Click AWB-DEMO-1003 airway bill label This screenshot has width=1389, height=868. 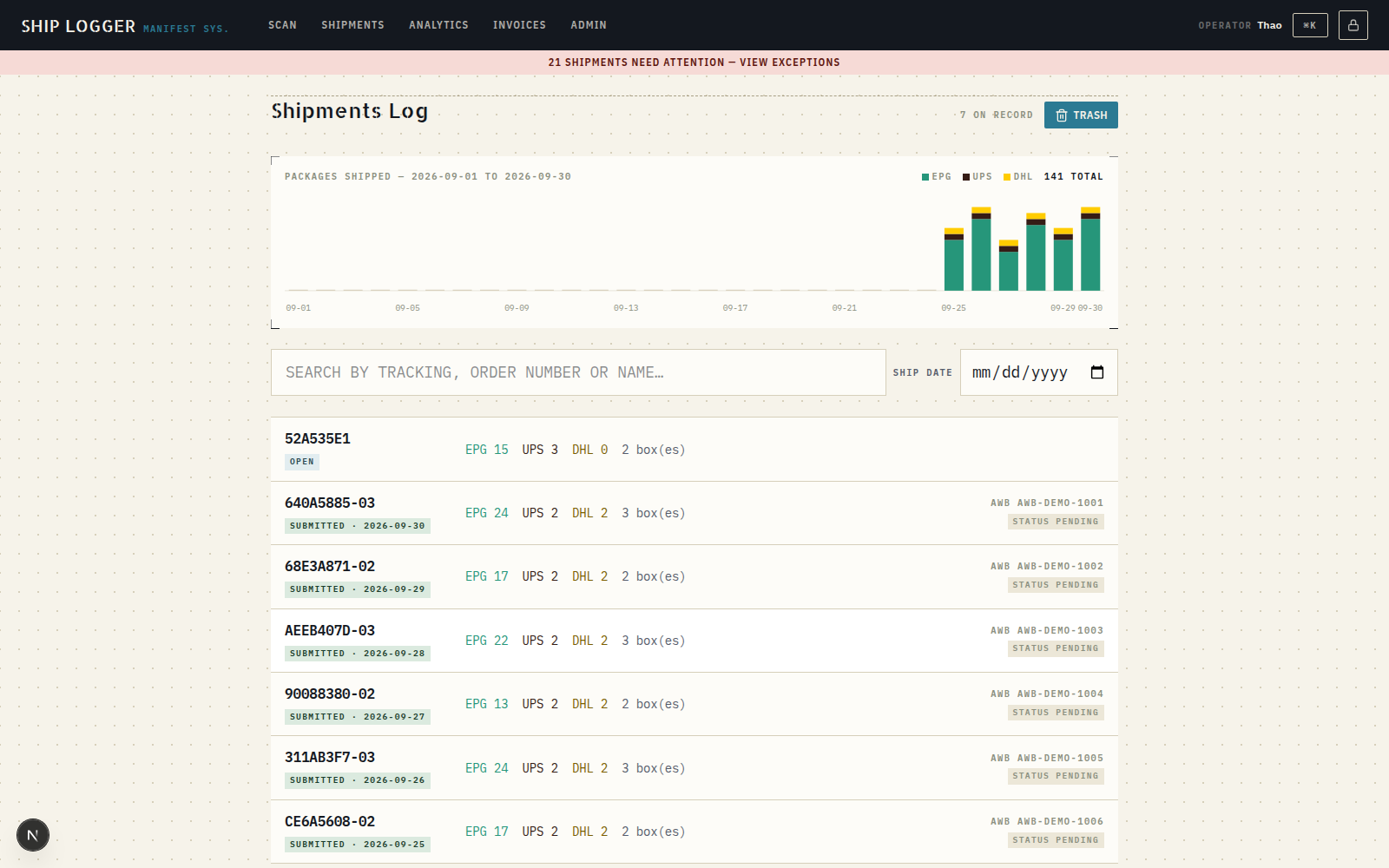pos(1047,631)
